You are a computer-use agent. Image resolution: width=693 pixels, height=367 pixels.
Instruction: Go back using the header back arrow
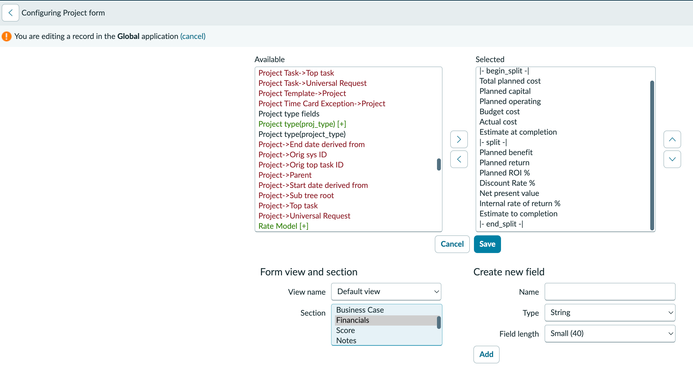pyautogui.click(x=10, y=13)
